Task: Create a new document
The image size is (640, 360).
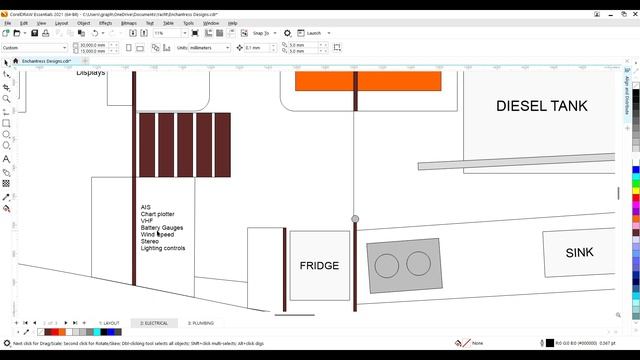Action: tap(6, 33)
